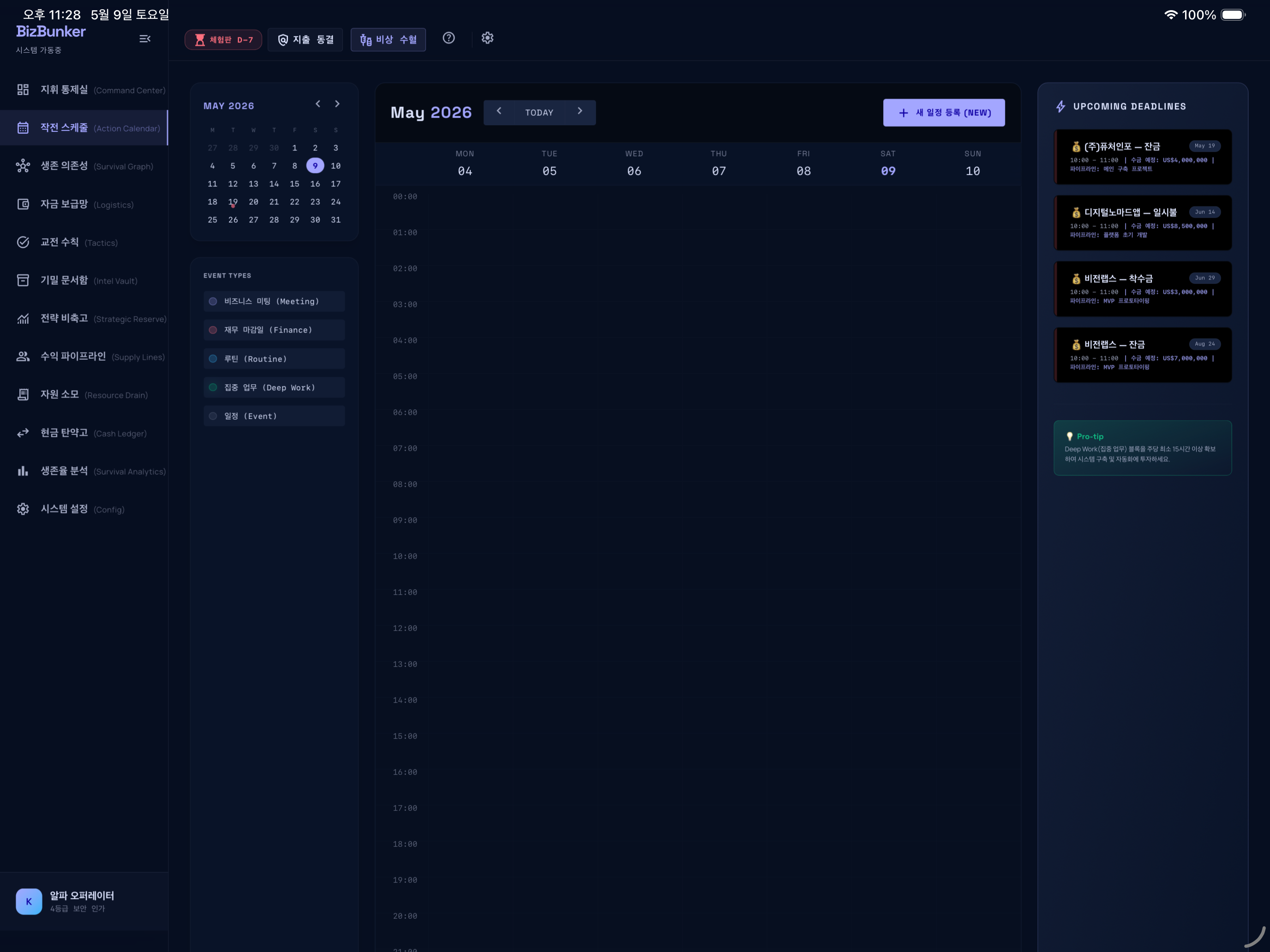This screenshot has height=952, width=1270.
Task: Select 작전 스케줄 Action Calendar menu
Action: click(x=84, y=127)
